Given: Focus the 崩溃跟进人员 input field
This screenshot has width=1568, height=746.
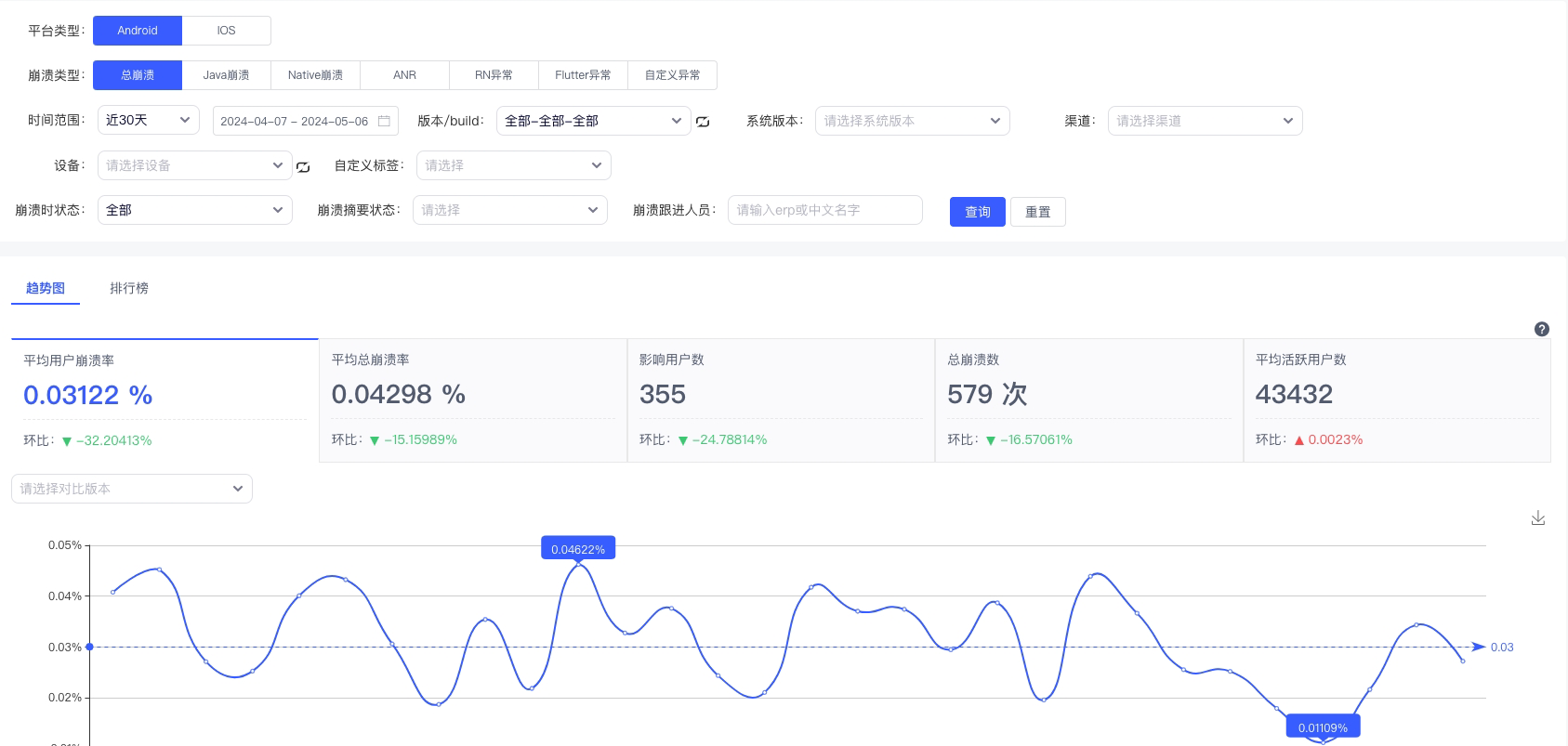Looking at the screenshot, I should click(825, 210).
